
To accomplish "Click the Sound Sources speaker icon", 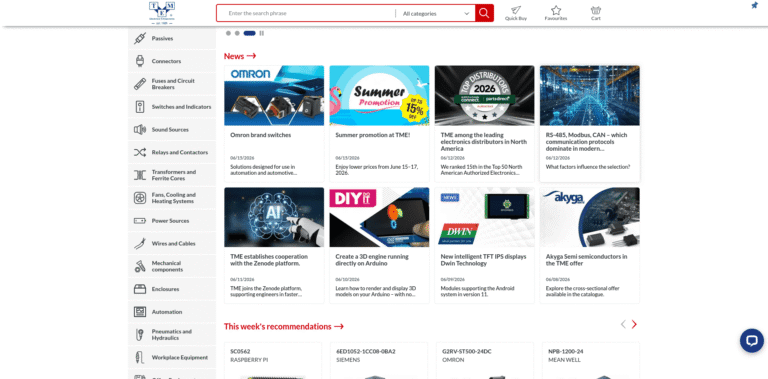I will 140,129.
